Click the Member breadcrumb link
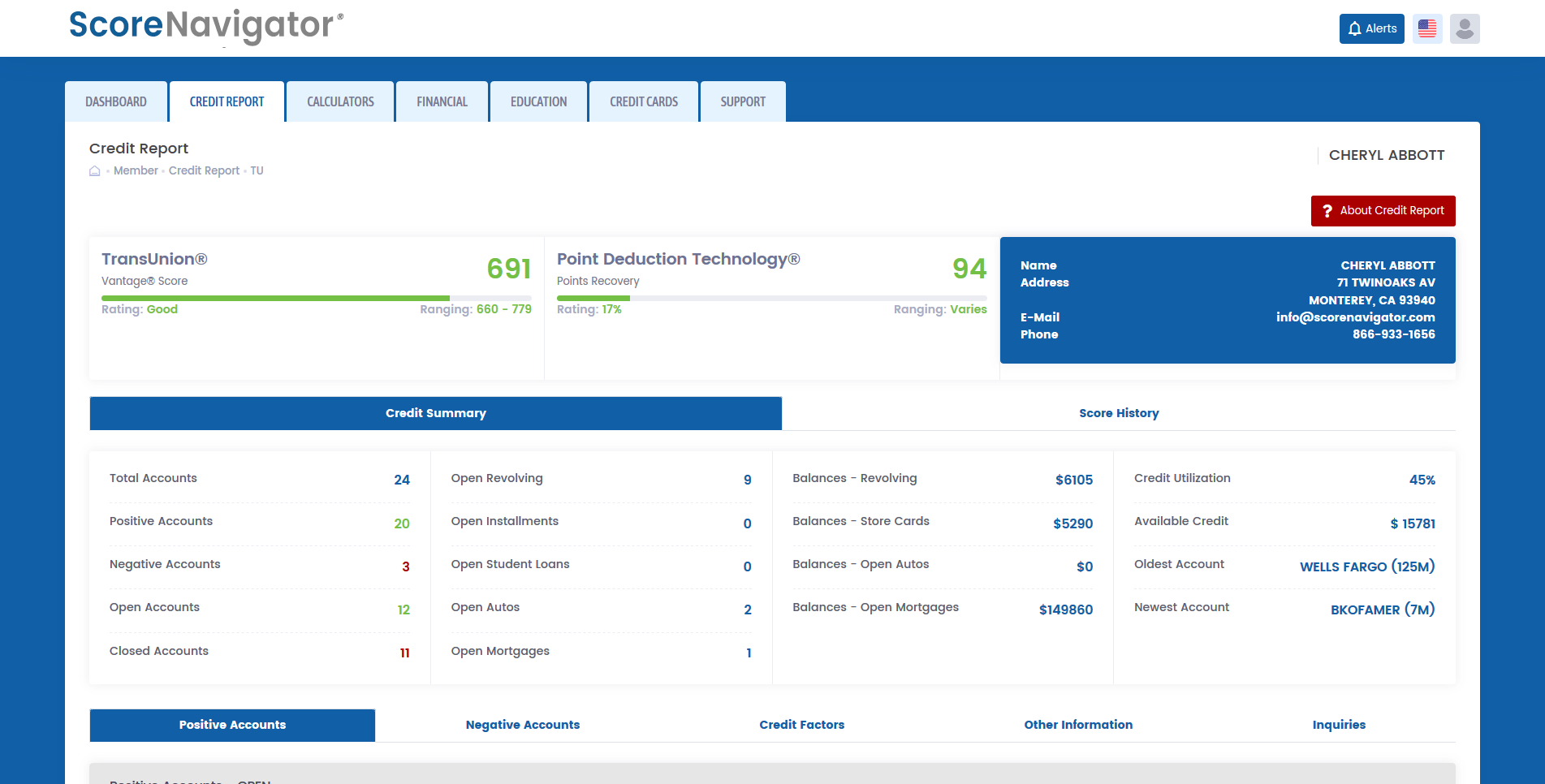 (136, 170)
